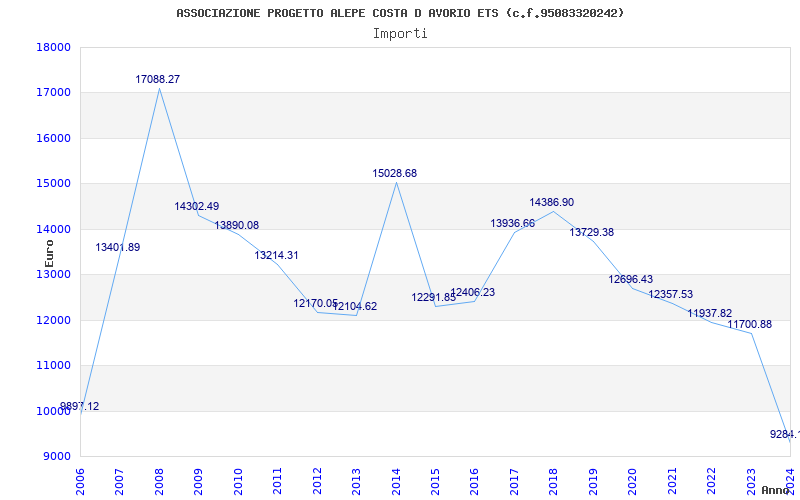The height and width of the screenshot is (500, 800).
Task: Select the 11700.88 data label
Action: tap(749, 324)
